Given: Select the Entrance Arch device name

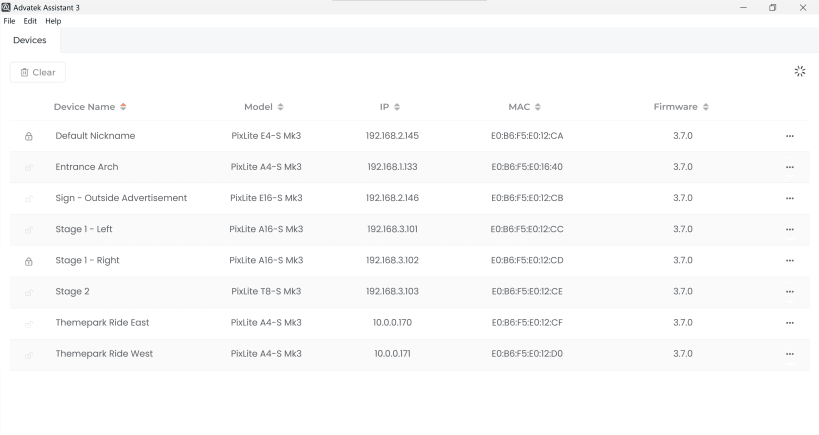Looking at the screenshot, I should pyautogui.click(x=87, y=167).
